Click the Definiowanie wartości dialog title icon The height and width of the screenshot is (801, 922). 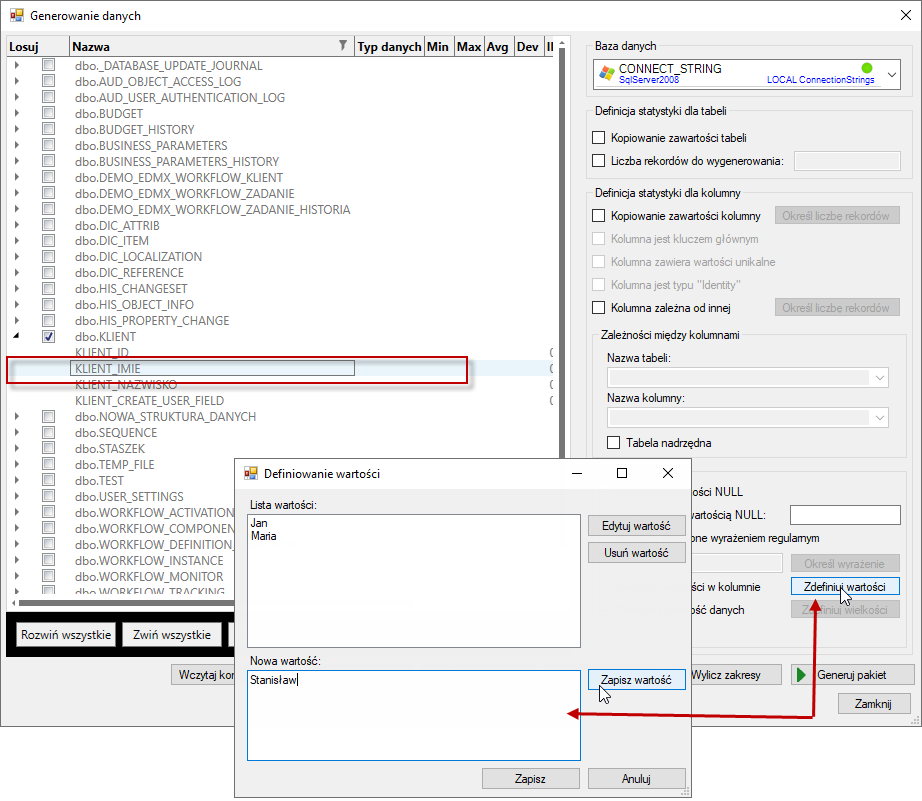[x=251, y=473]
